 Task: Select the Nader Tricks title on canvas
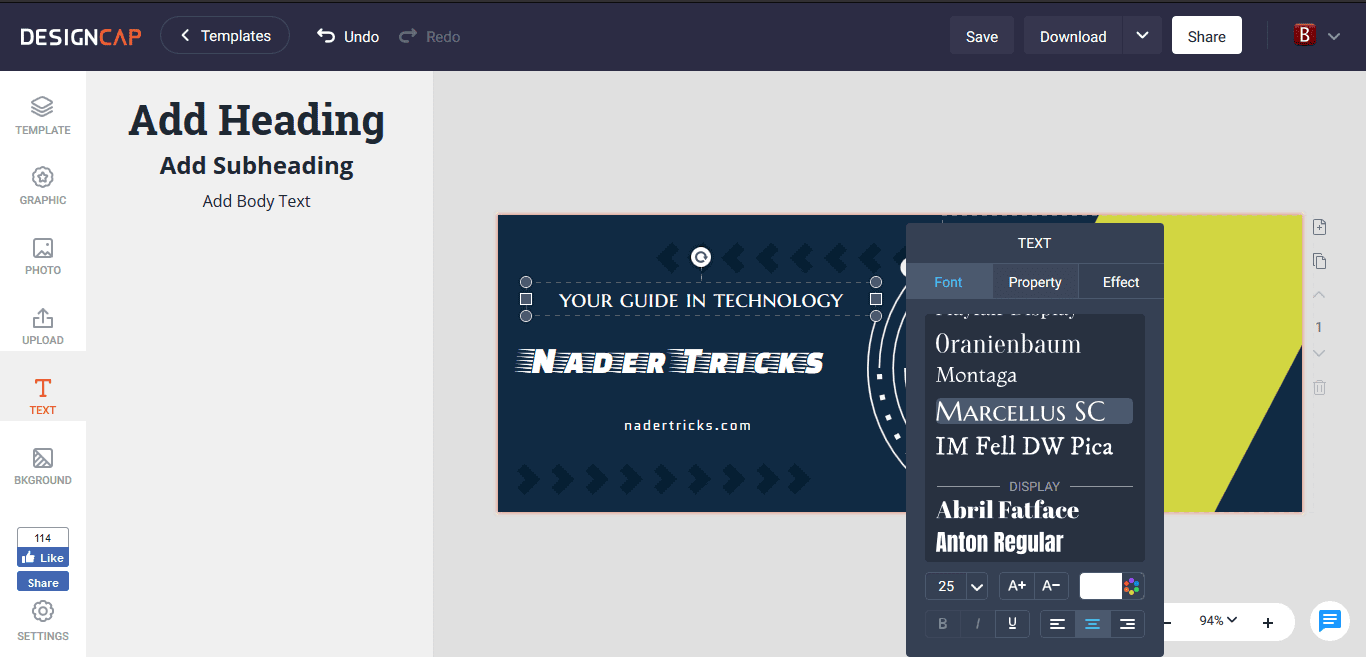(670, 361)
